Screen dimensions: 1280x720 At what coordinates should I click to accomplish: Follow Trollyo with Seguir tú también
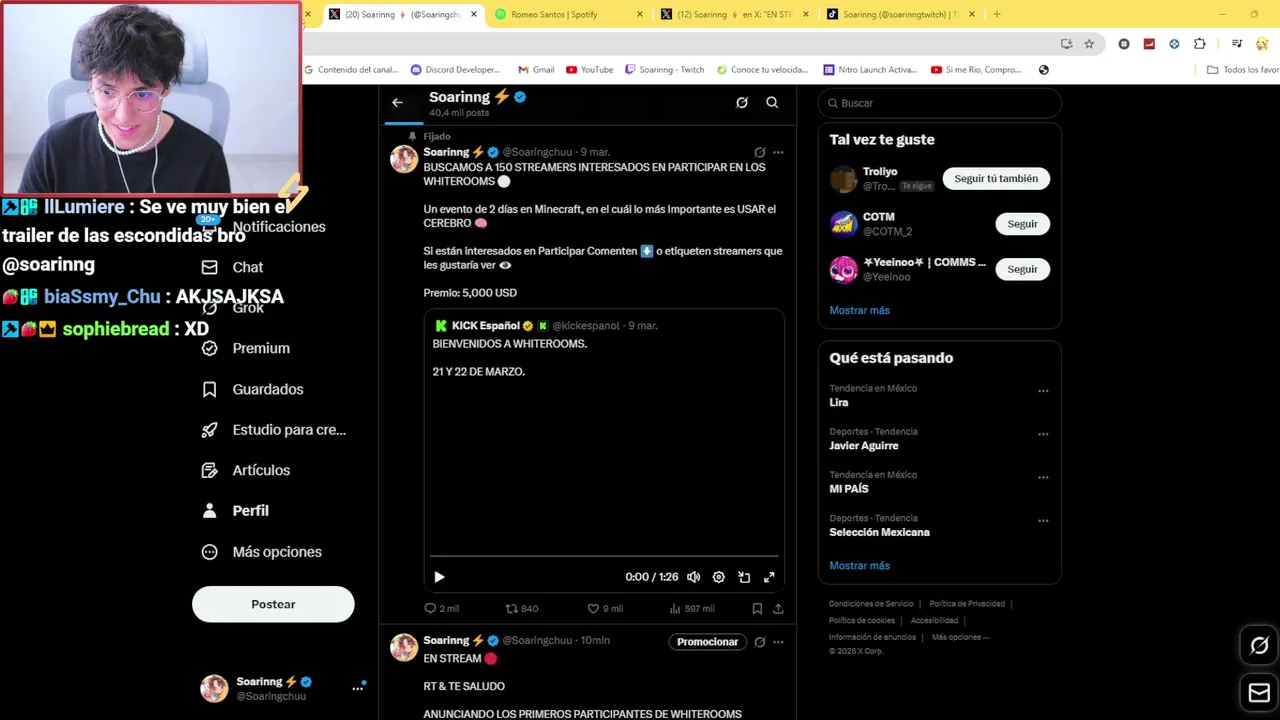pyautogui.click(x=996, y=178)
